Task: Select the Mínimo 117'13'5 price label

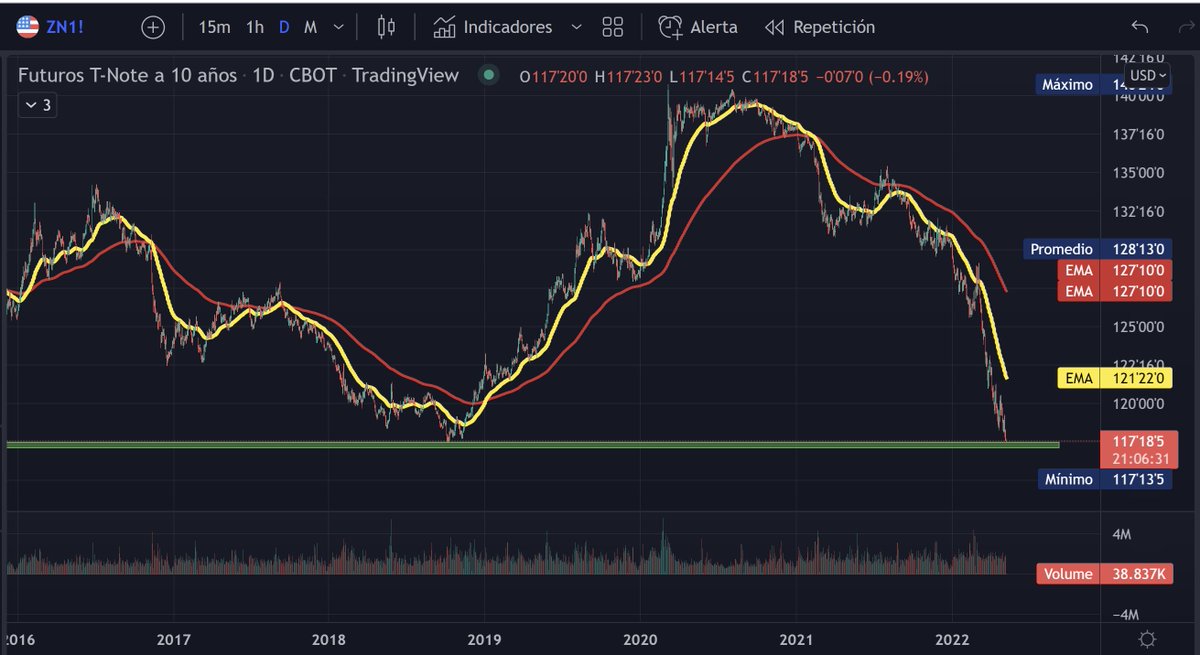Action: pyautogui.click(x=1104, y=479)
